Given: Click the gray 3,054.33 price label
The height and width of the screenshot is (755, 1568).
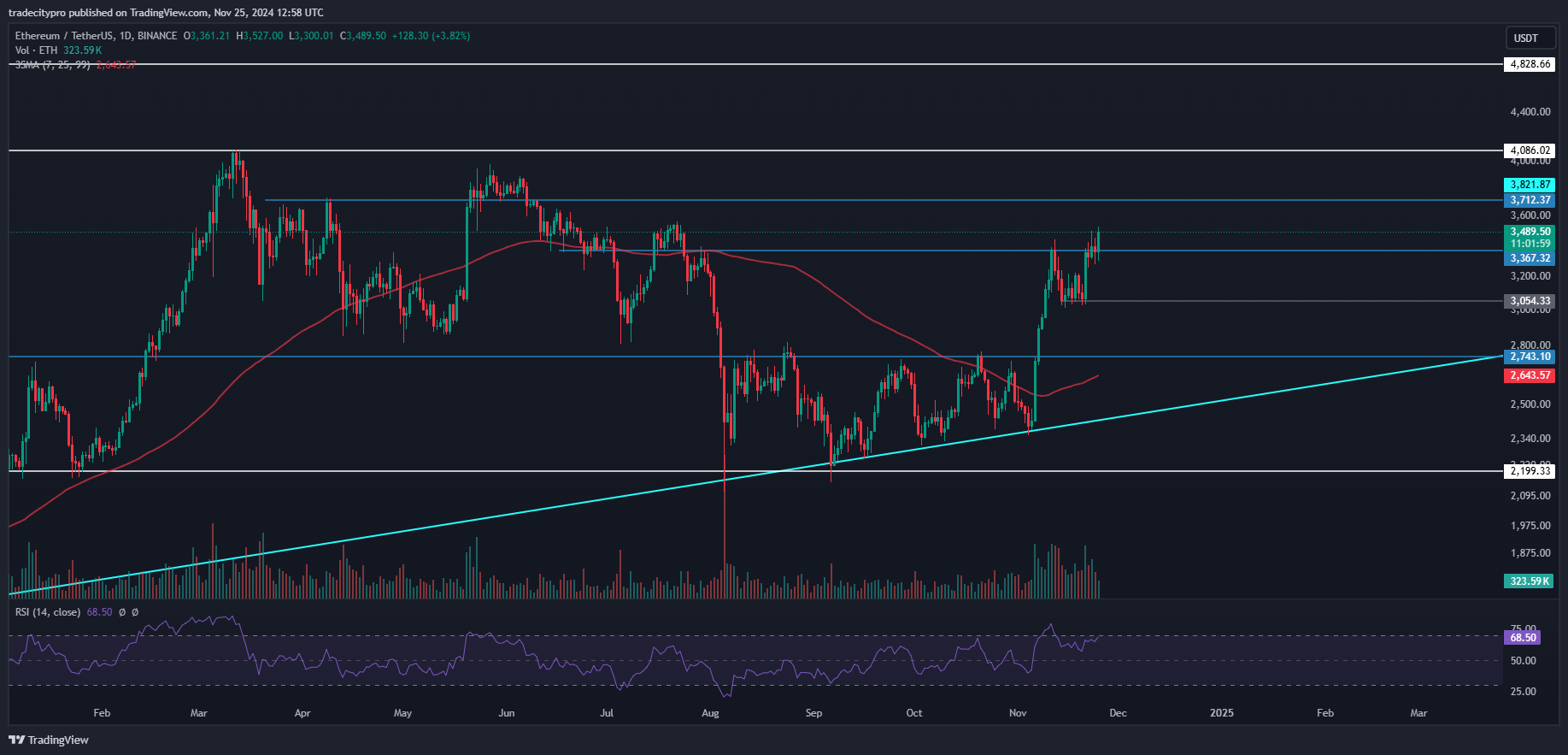Looking at the screenshot, I should 1530,301.
